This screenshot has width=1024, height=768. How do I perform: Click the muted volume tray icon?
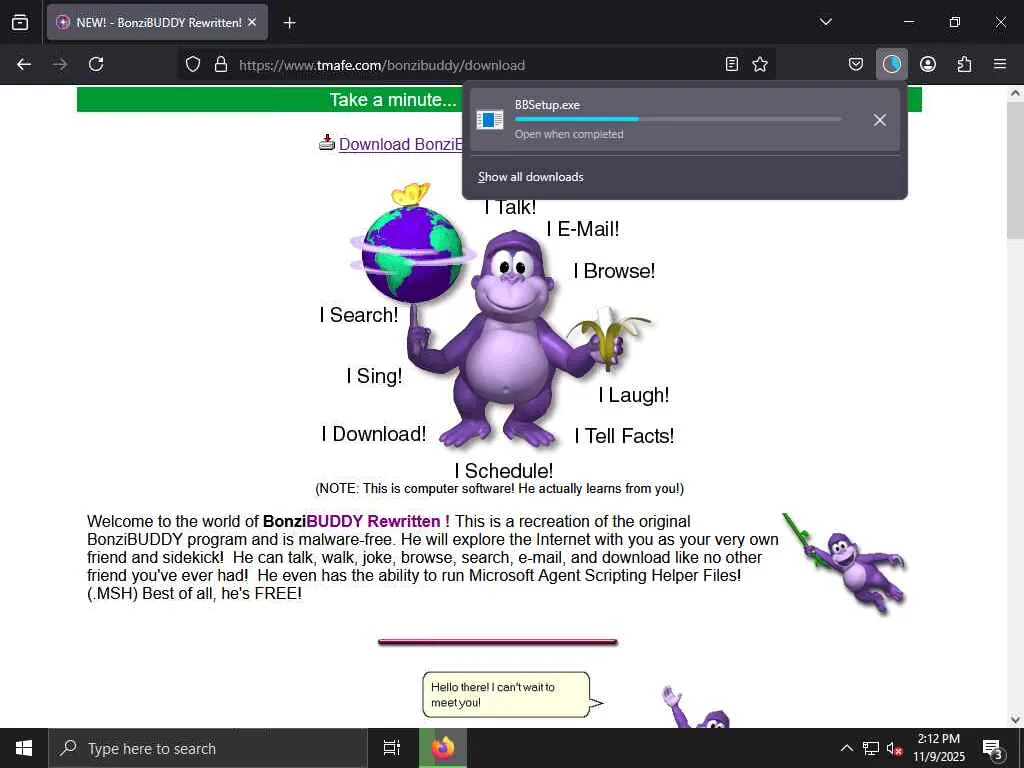[894, 748]
